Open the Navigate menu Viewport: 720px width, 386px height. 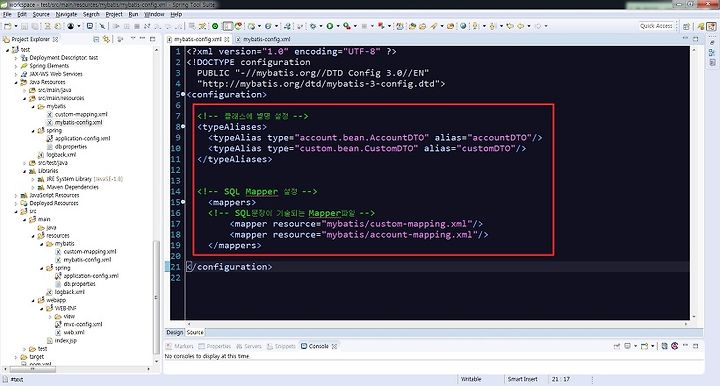pyautogui.click(x=66, y=15)
